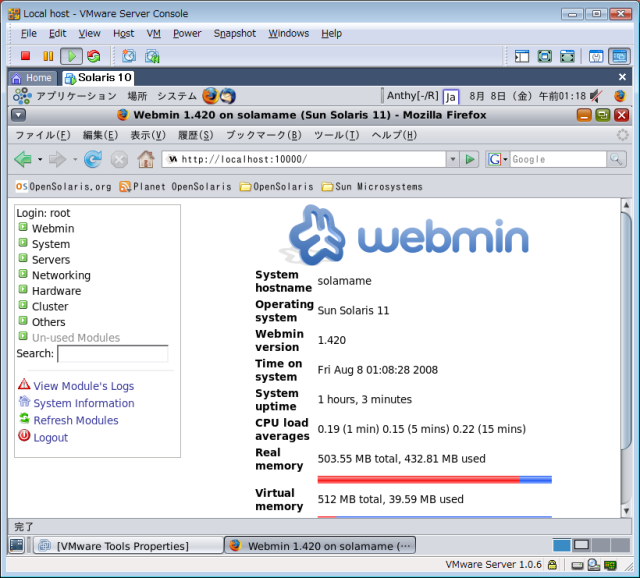Open VMware File menu
The height and width of the screenshot is (578, 640).
pyautogui.click(x=29, y=33)
